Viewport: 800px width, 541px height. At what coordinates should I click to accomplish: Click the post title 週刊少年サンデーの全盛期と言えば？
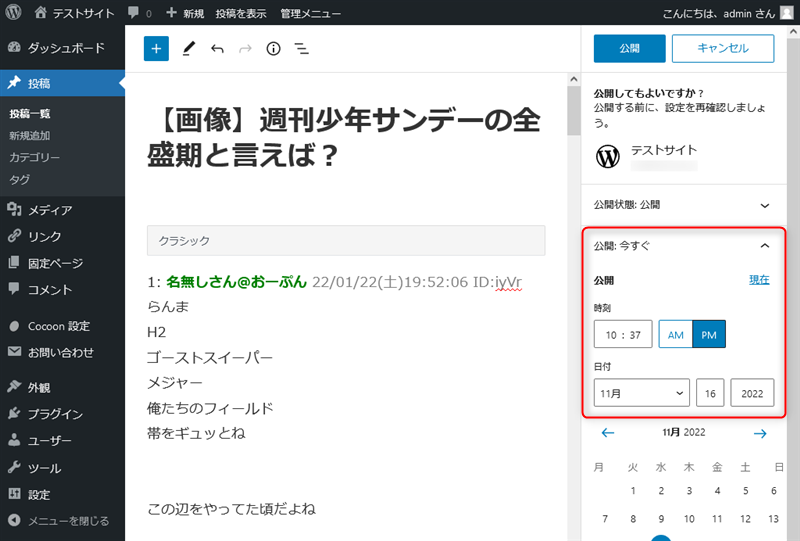[344, 137]
